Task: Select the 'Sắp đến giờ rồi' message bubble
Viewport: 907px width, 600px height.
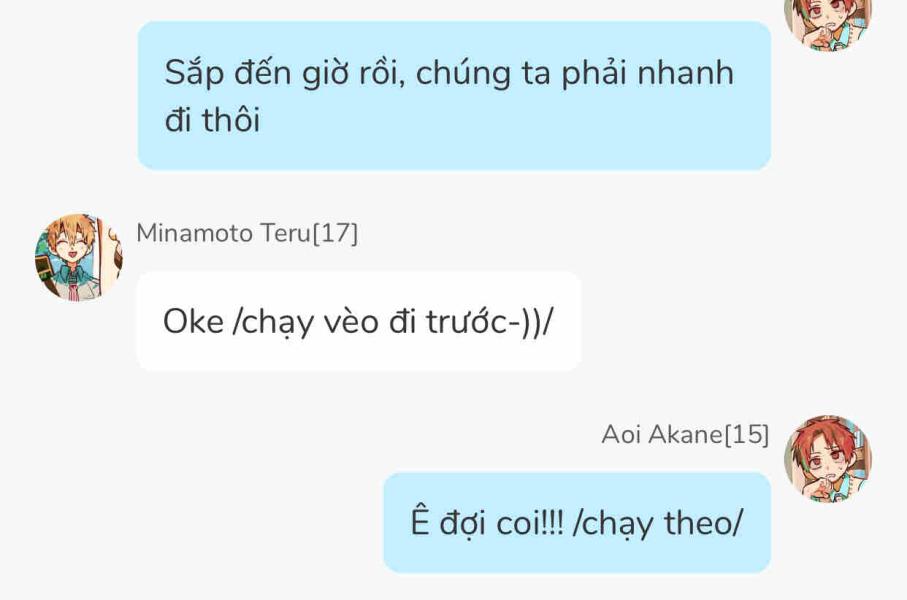Action: pos(454,96)
